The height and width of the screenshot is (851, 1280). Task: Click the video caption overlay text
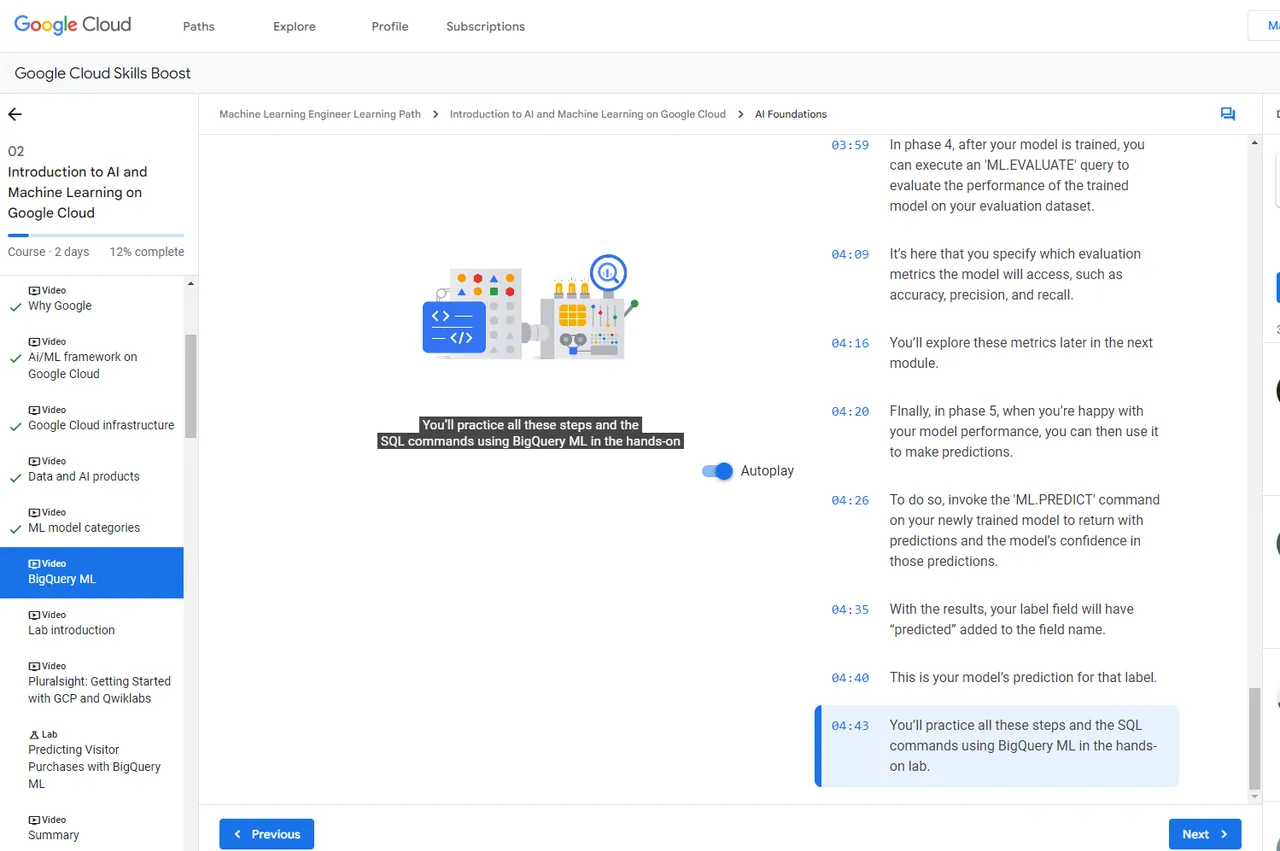[530, 433]
